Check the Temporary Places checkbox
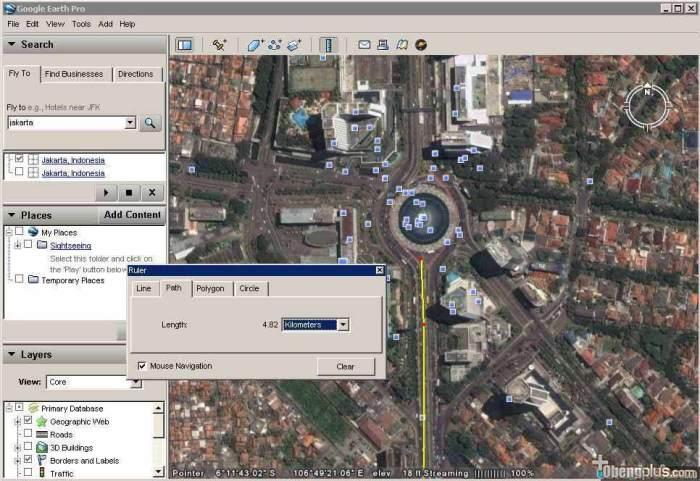The width and height of the screenshot is (700, 481). click(x=19, y=279)
